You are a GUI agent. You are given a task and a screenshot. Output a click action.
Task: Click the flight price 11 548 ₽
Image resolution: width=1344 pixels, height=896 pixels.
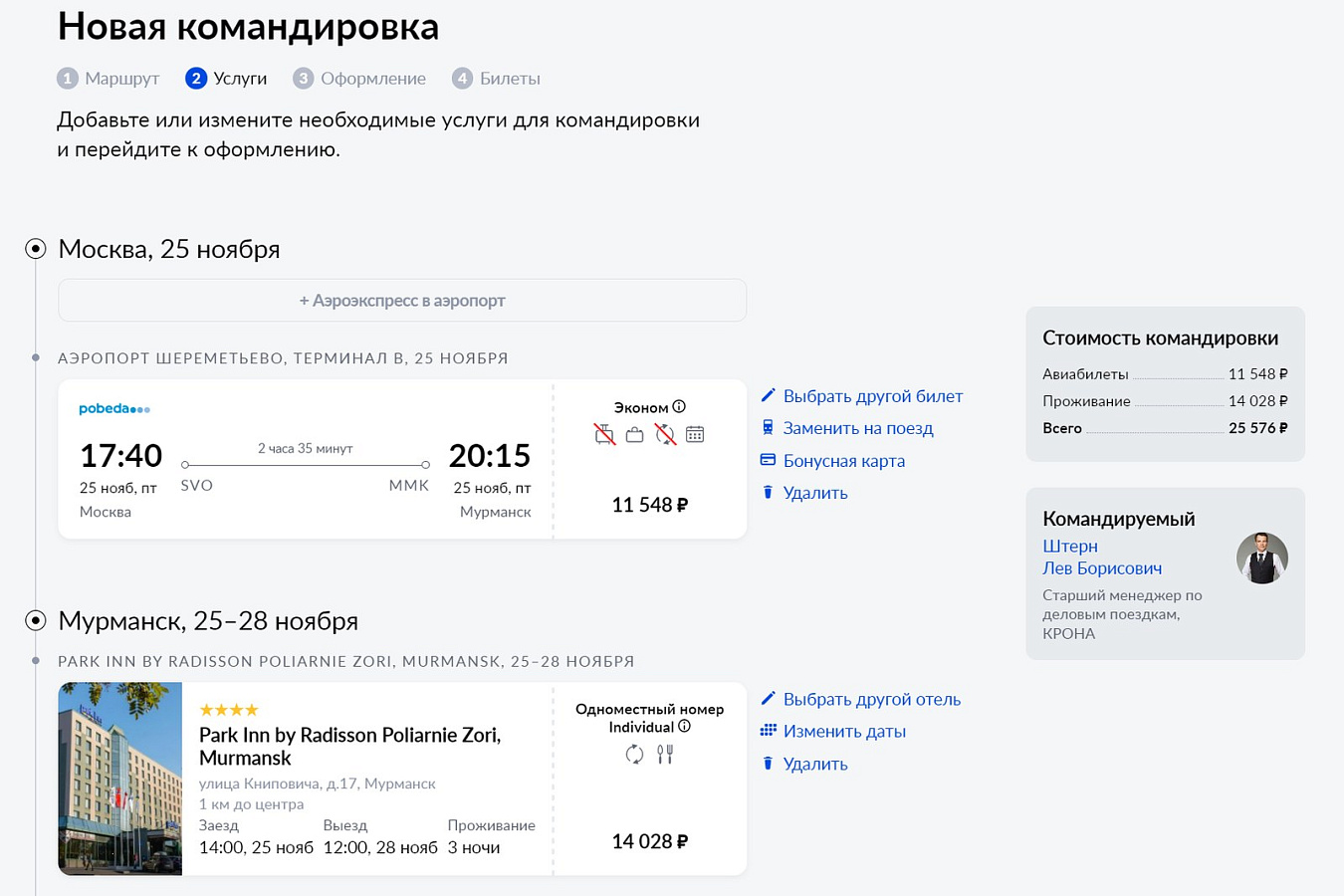(x=649, y=505)
